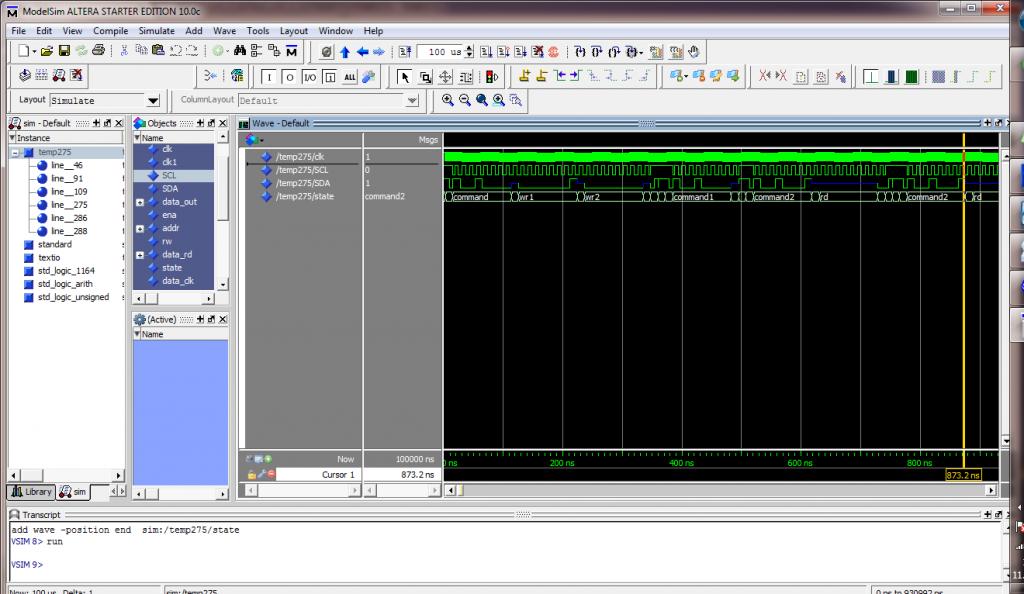
Task: Toggle the 'I' input ports filter
Action: [269, 76]
